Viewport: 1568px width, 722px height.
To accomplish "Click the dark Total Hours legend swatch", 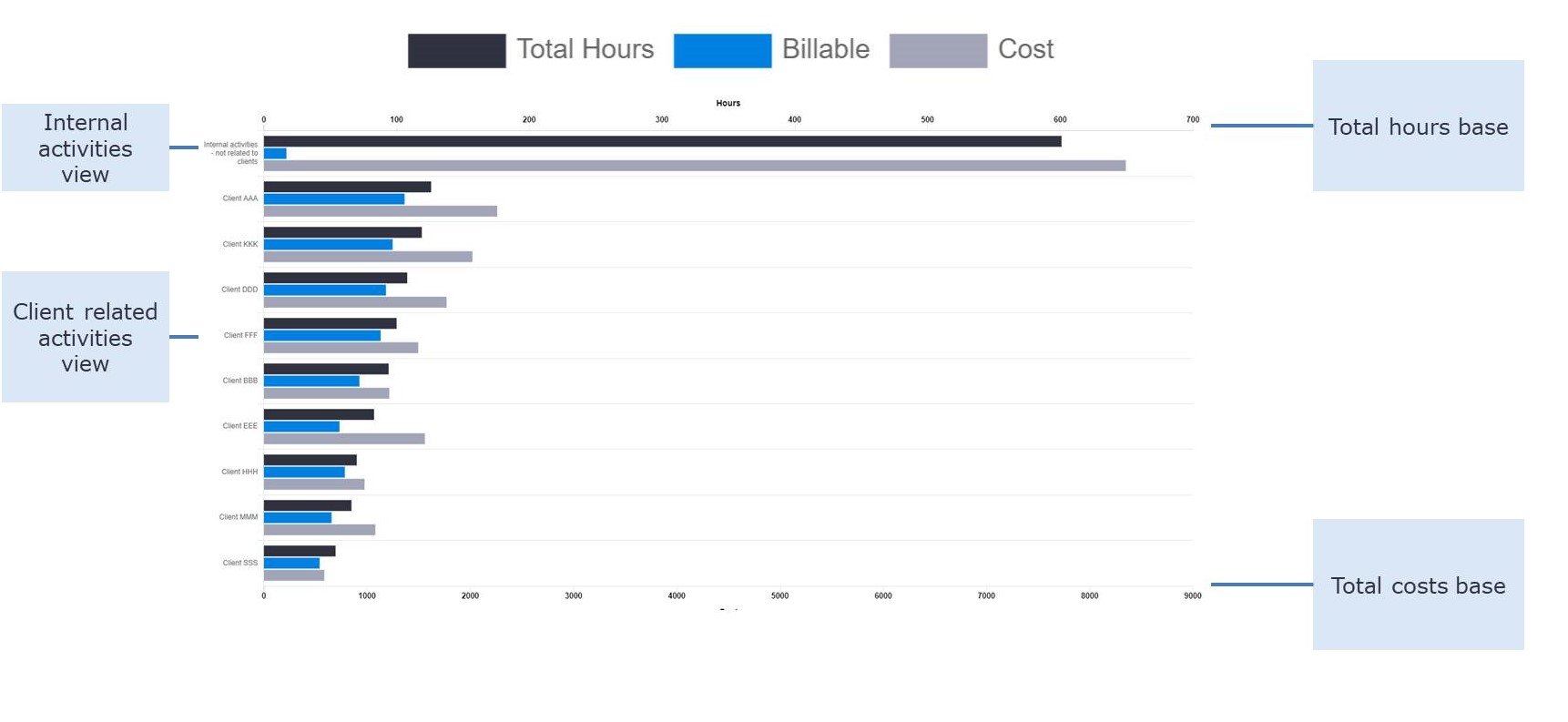I will click(456, 51).
